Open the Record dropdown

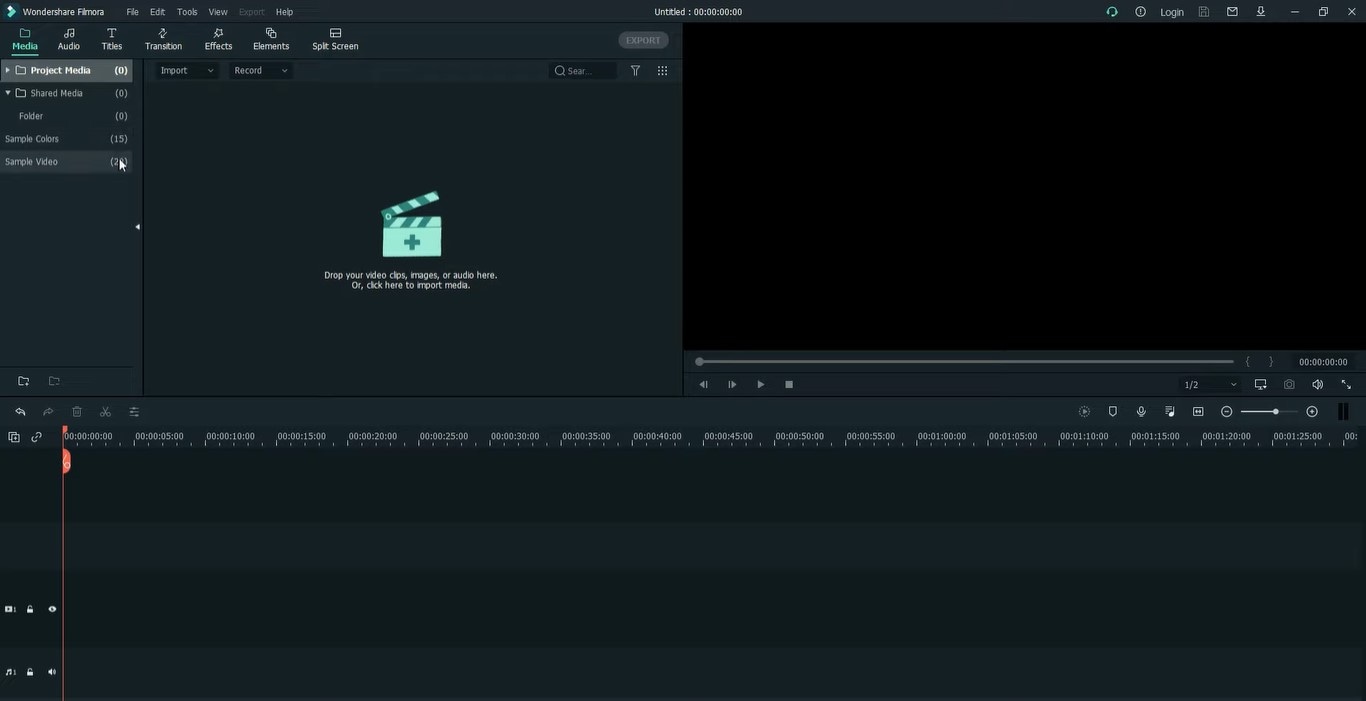(x=261, y=71)
